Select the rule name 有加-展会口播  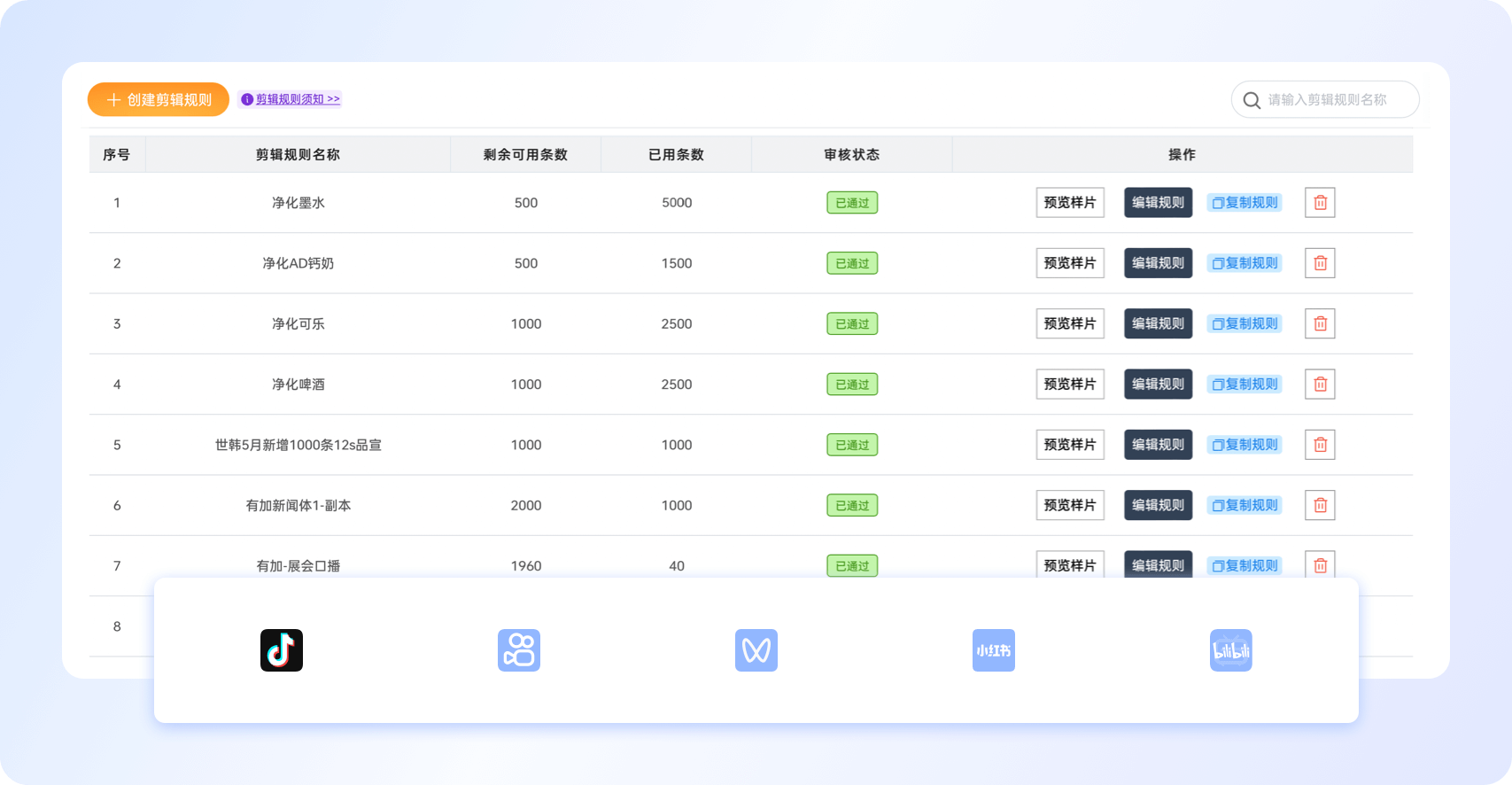coord(299,565)
